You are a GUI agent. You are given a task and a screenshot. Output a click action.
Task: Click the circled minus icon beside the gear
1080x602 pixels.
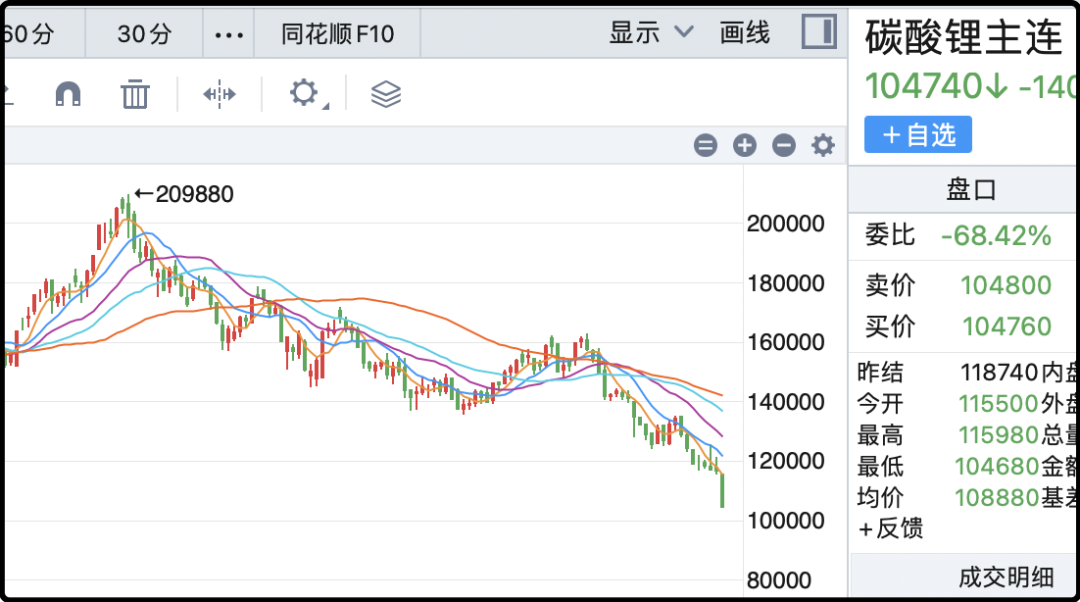784,145
